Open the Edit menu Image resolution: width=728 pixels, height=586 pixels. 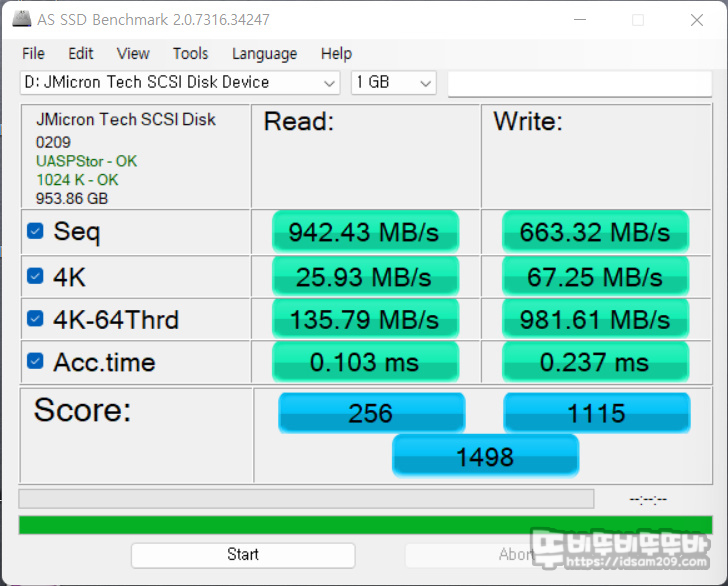coord(81,53)
